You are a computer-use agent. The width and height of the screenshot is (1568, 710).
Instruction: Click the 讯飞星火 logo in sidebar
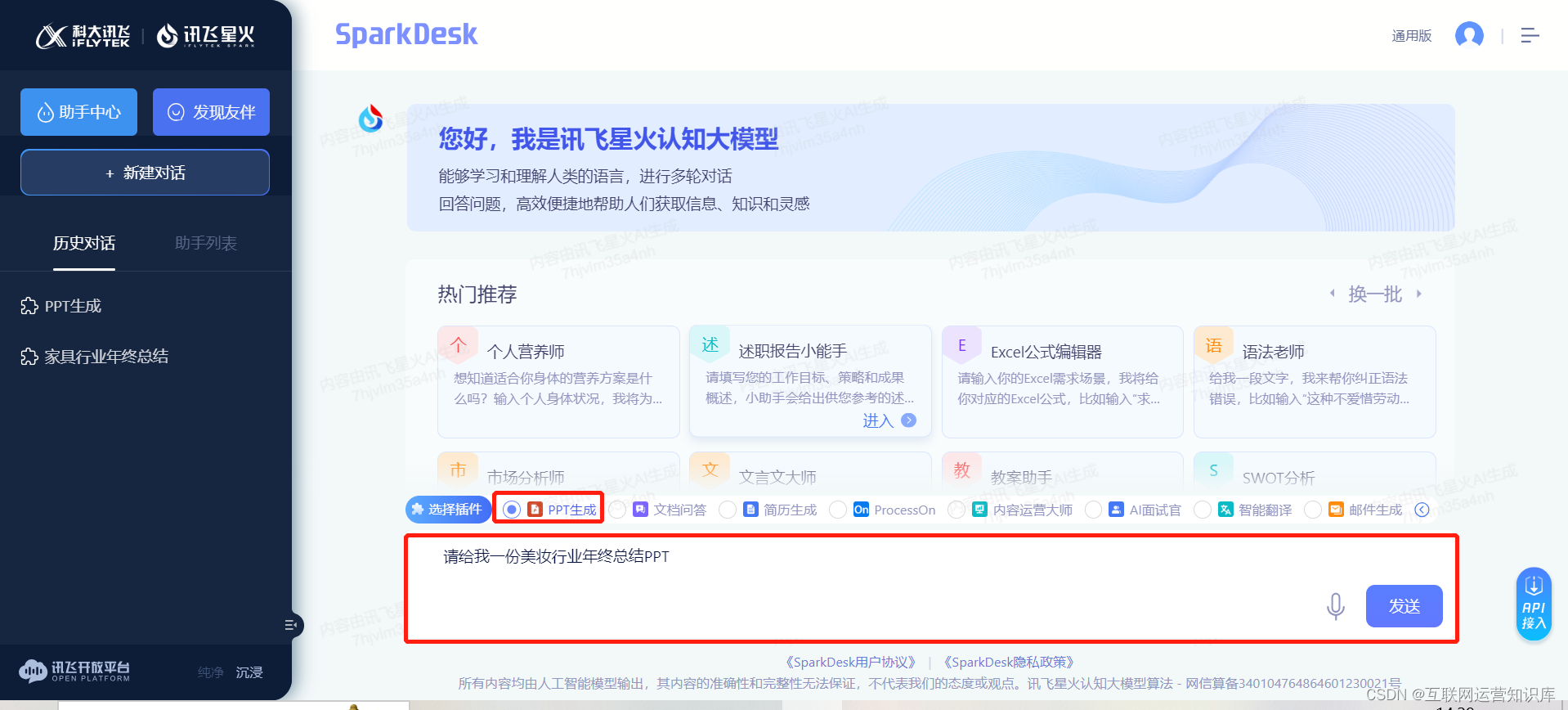205,36
